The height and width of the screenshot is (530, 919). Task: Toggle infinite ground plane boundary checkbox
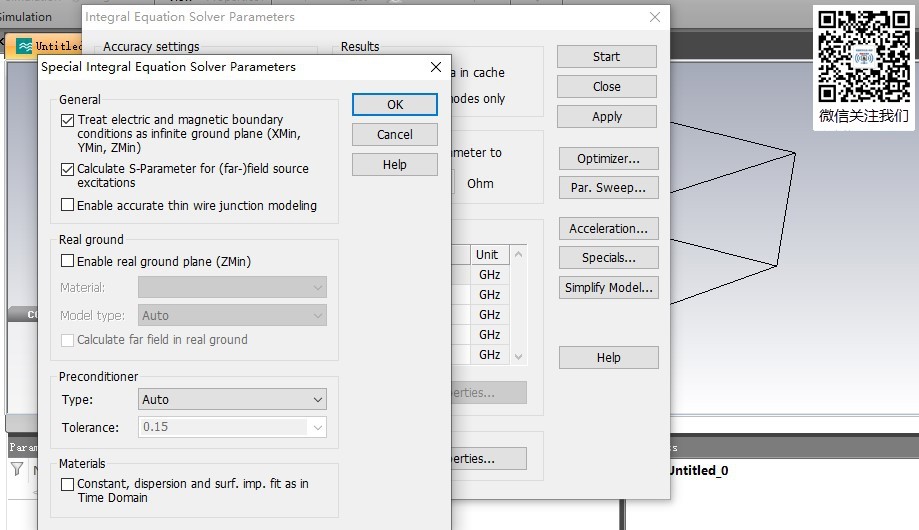[x=67, y=120]
